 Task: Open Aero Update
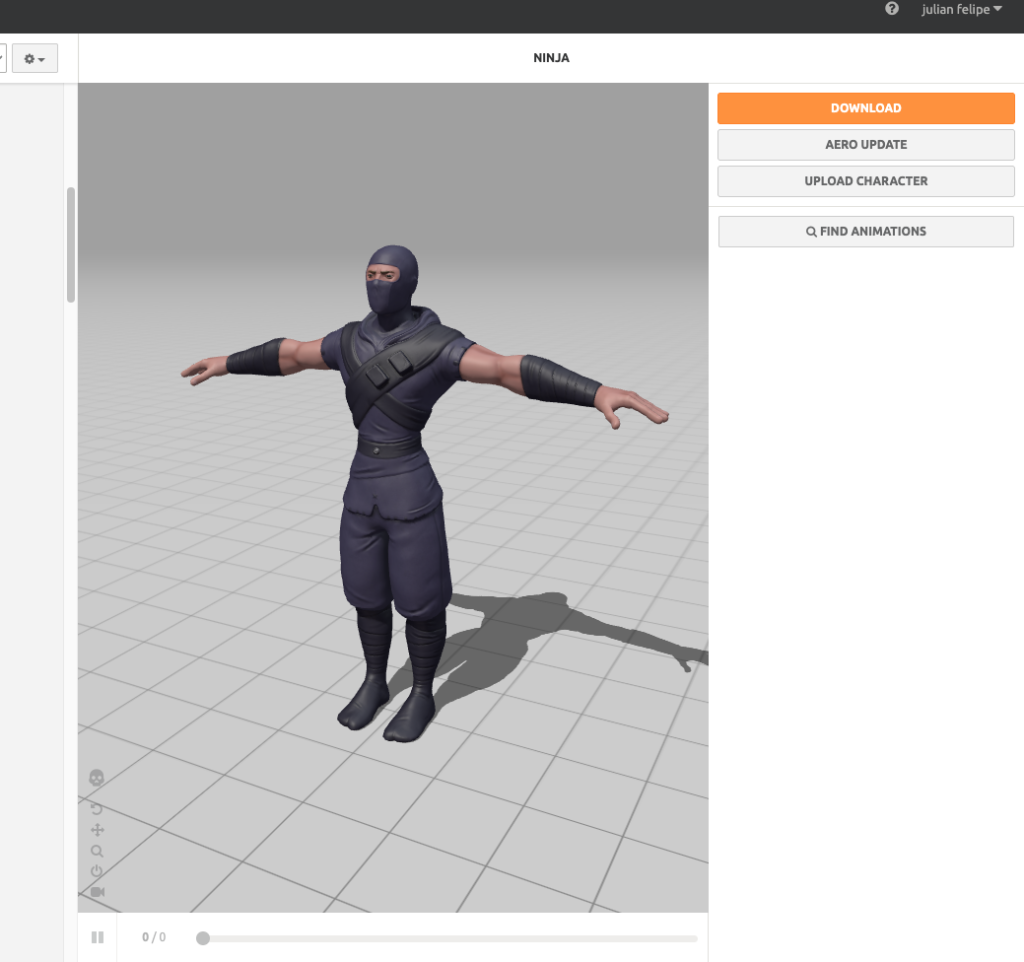coord(865,144)
